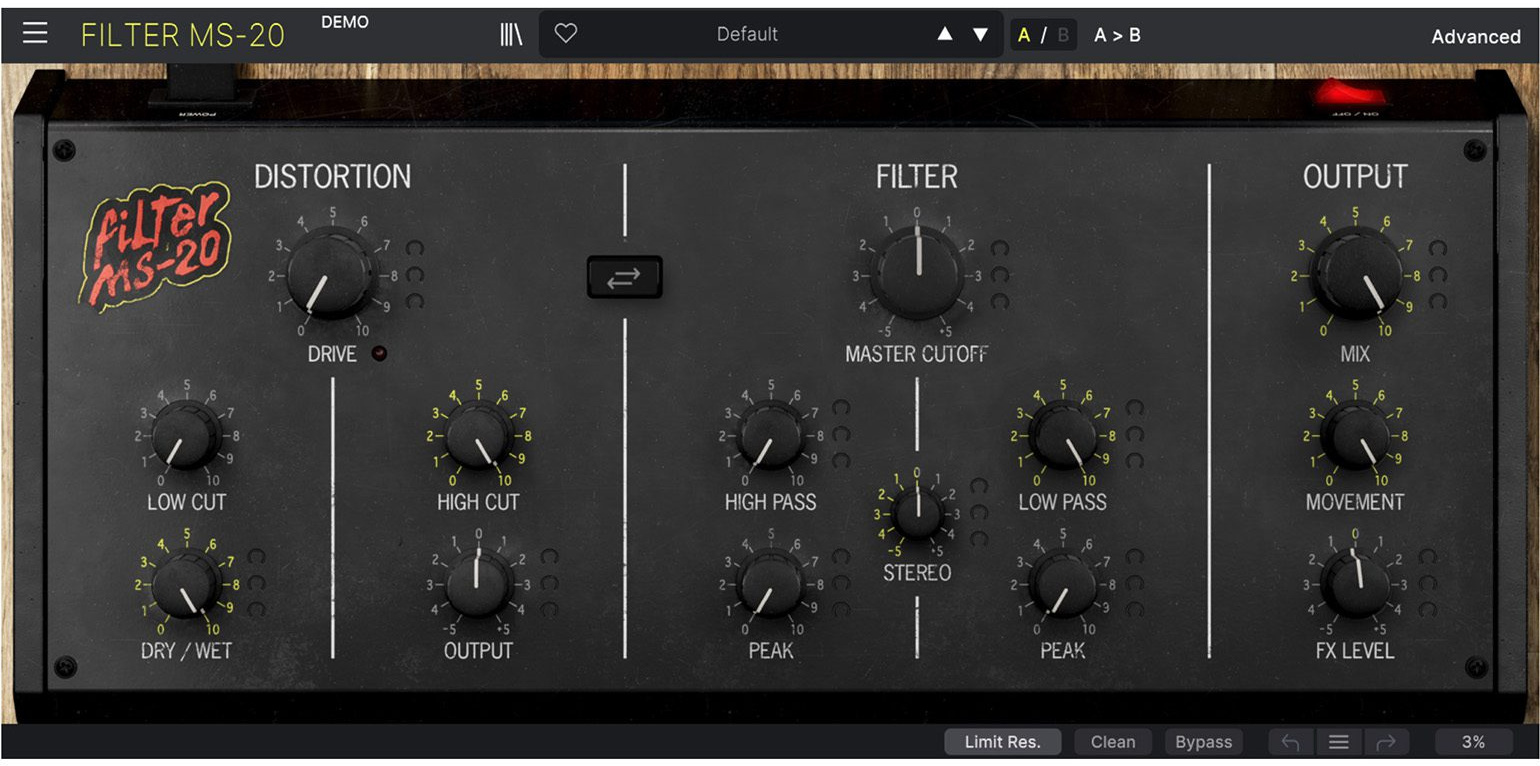This screenshot has height=766, width=1540.
Task: Click the Master Cutoff knob
Action: tap(917, 273)
